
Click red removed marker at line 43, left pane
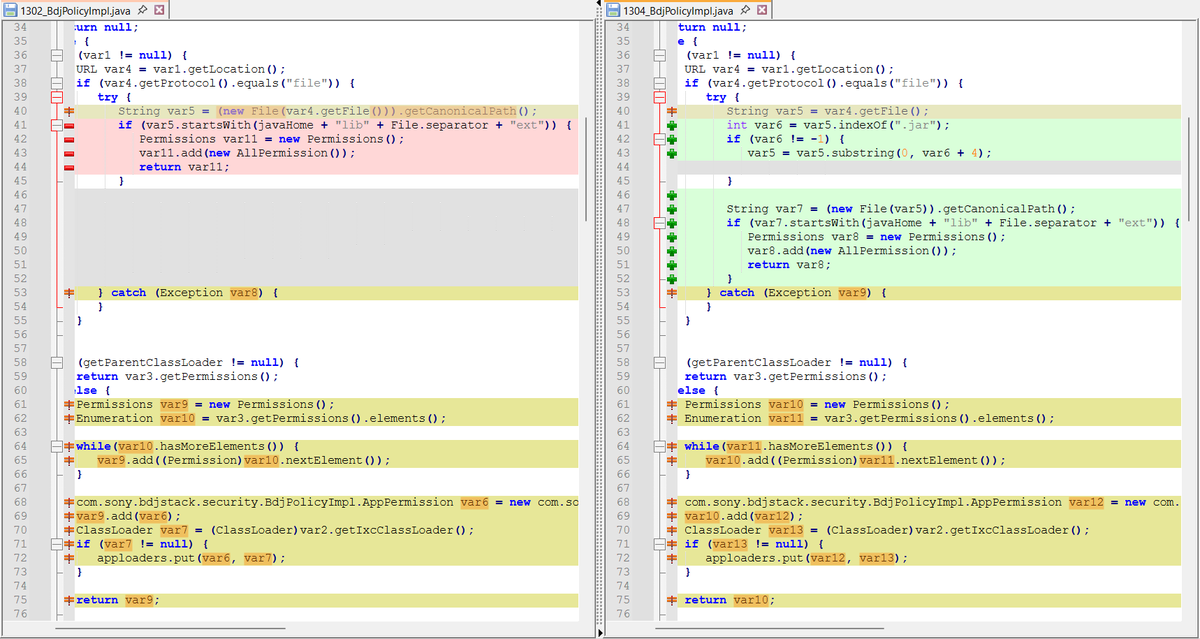click(70, 153)
